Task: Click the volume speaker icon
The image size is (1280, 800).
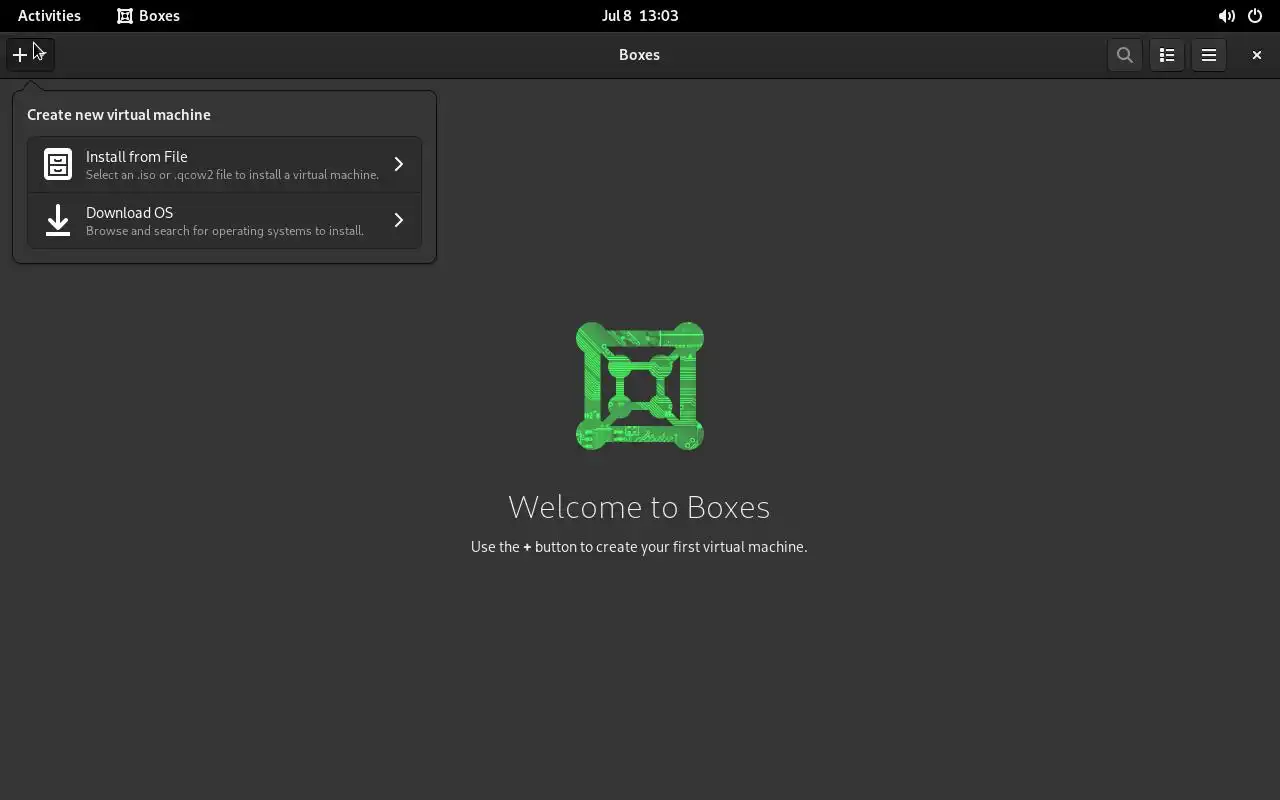Action: click(x=1226, y=16)
